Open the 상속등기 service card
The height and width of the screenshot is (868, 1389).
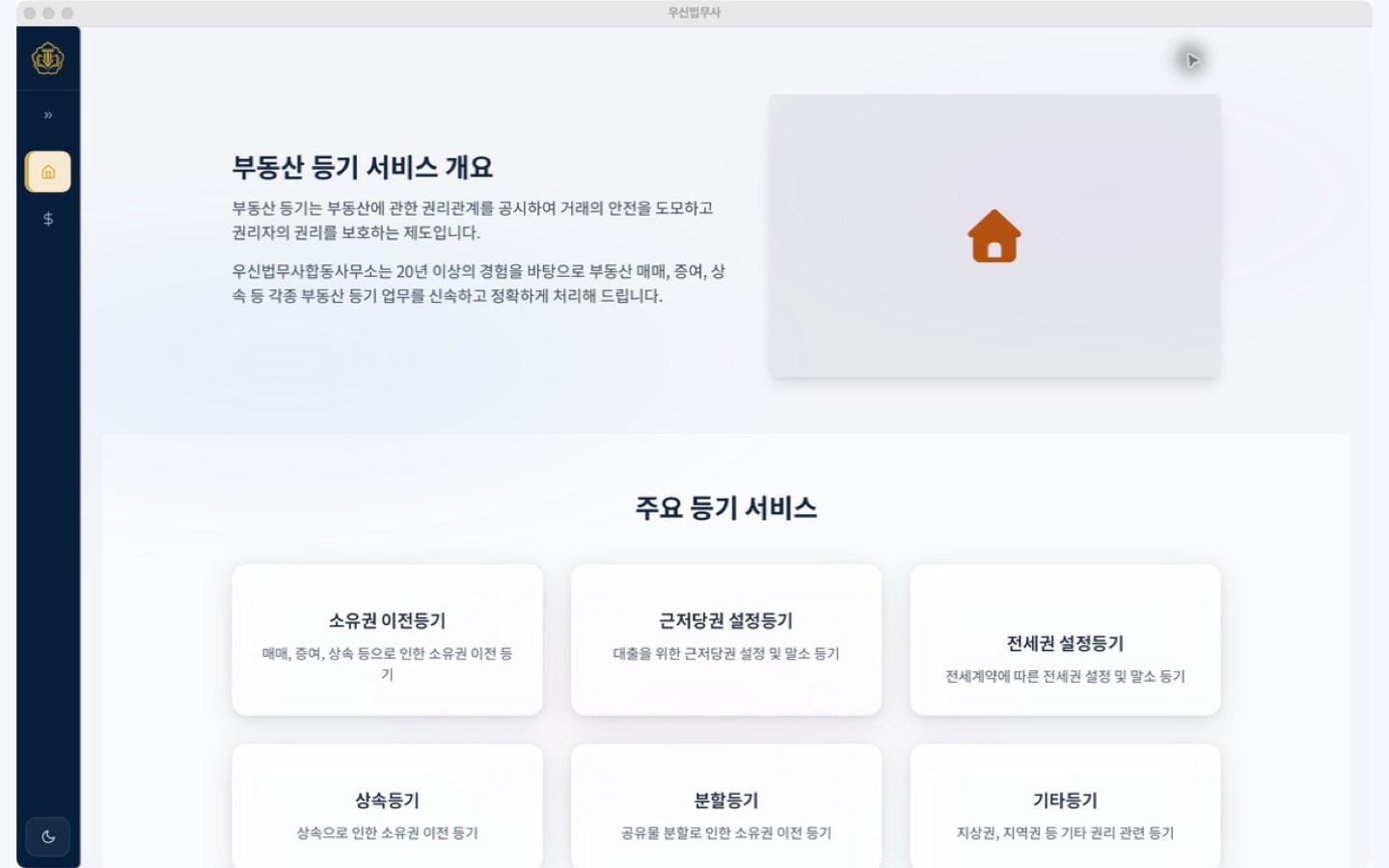(387, 806)
